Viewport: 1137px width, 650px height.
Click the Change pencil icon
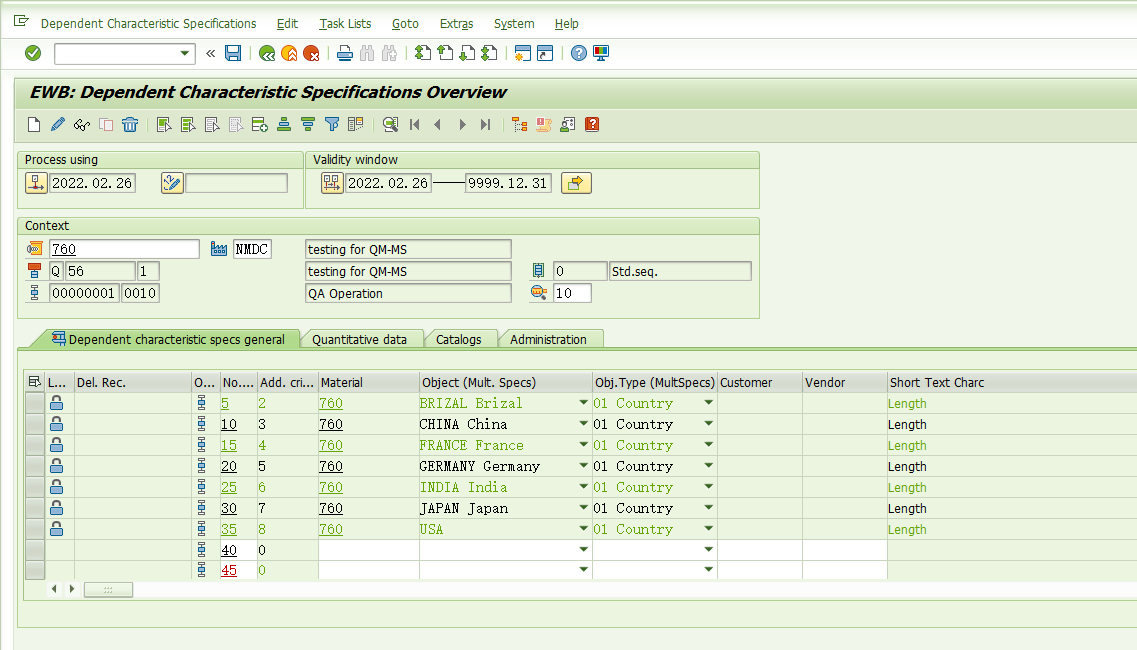(58, 125)
